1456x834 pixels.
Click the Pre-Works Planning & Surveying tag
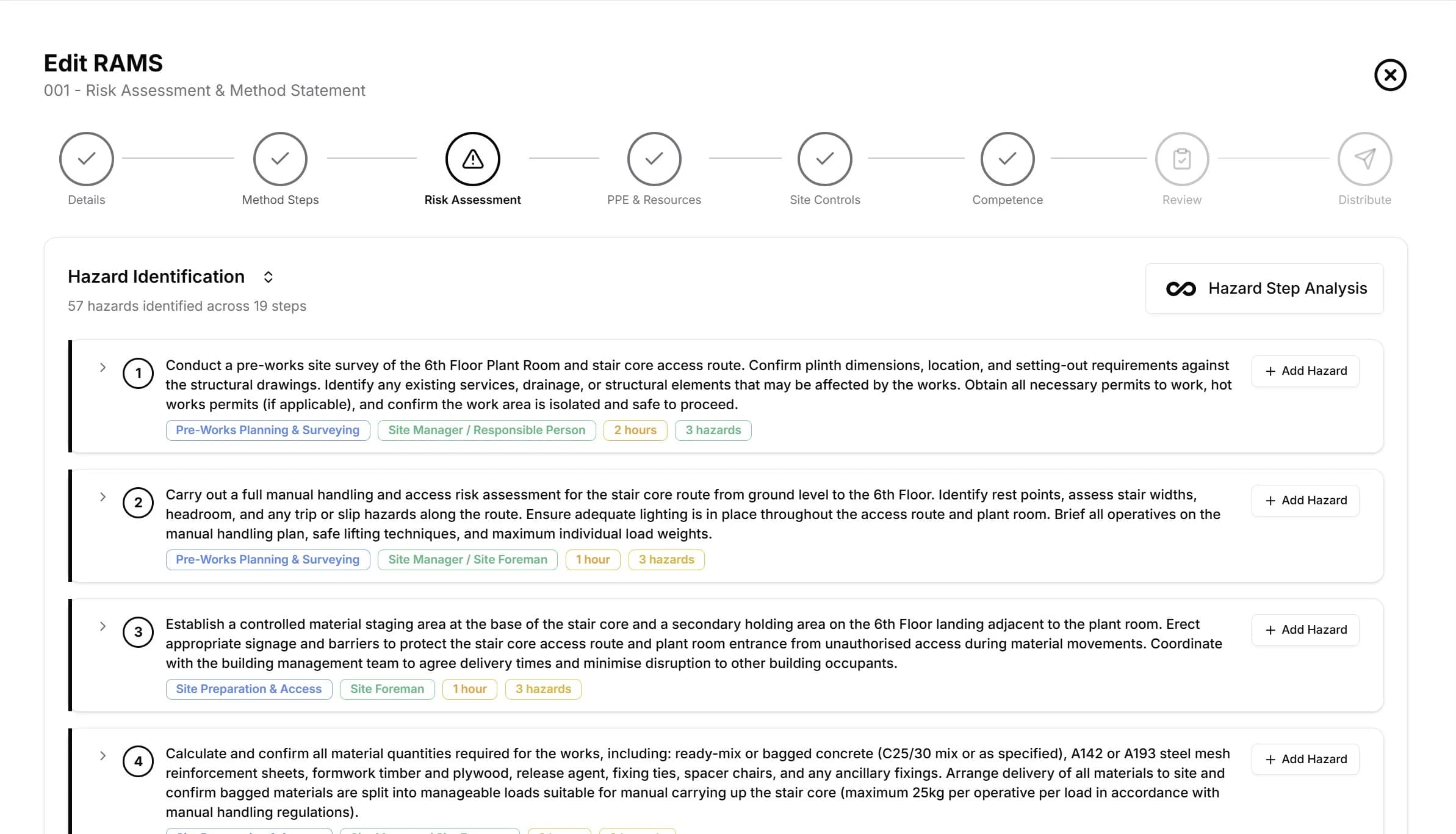click(267, 430)
